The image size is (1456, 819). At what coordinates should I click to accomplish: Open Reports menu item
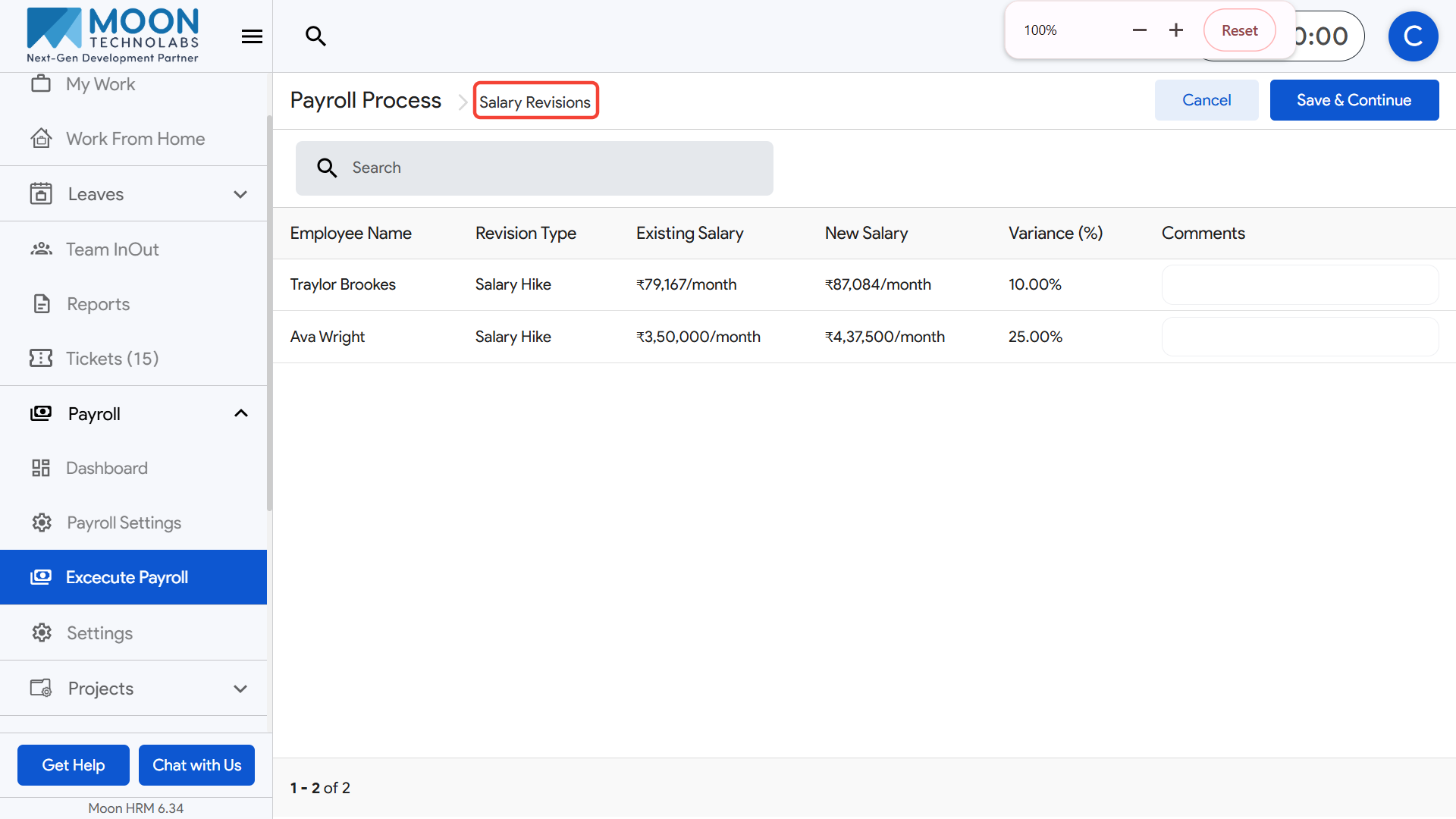(x=98, y=304)
